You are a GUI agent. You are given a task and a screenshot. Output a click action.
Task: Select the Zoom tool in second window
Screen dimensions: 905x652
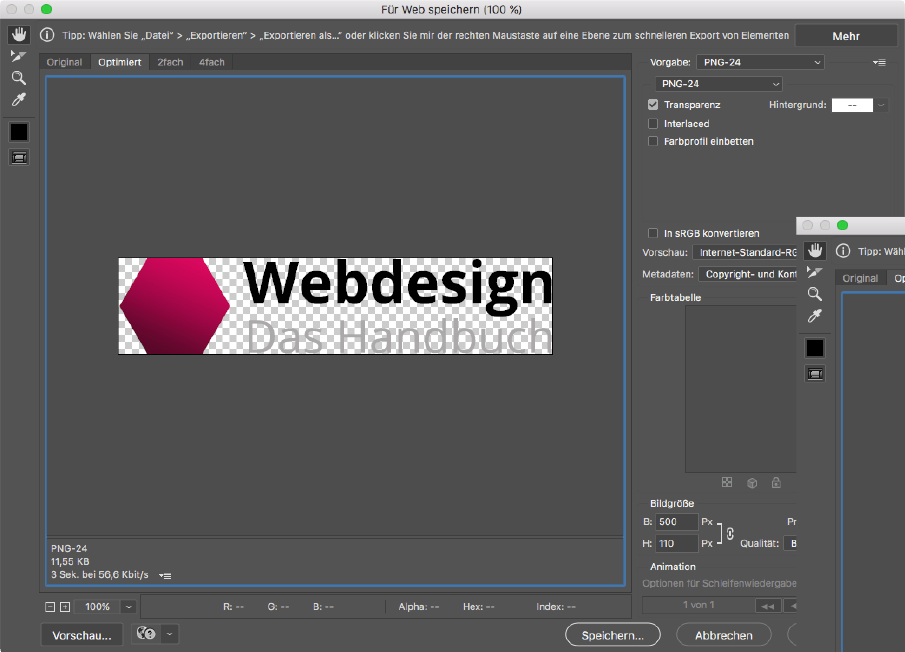[814, 294]
